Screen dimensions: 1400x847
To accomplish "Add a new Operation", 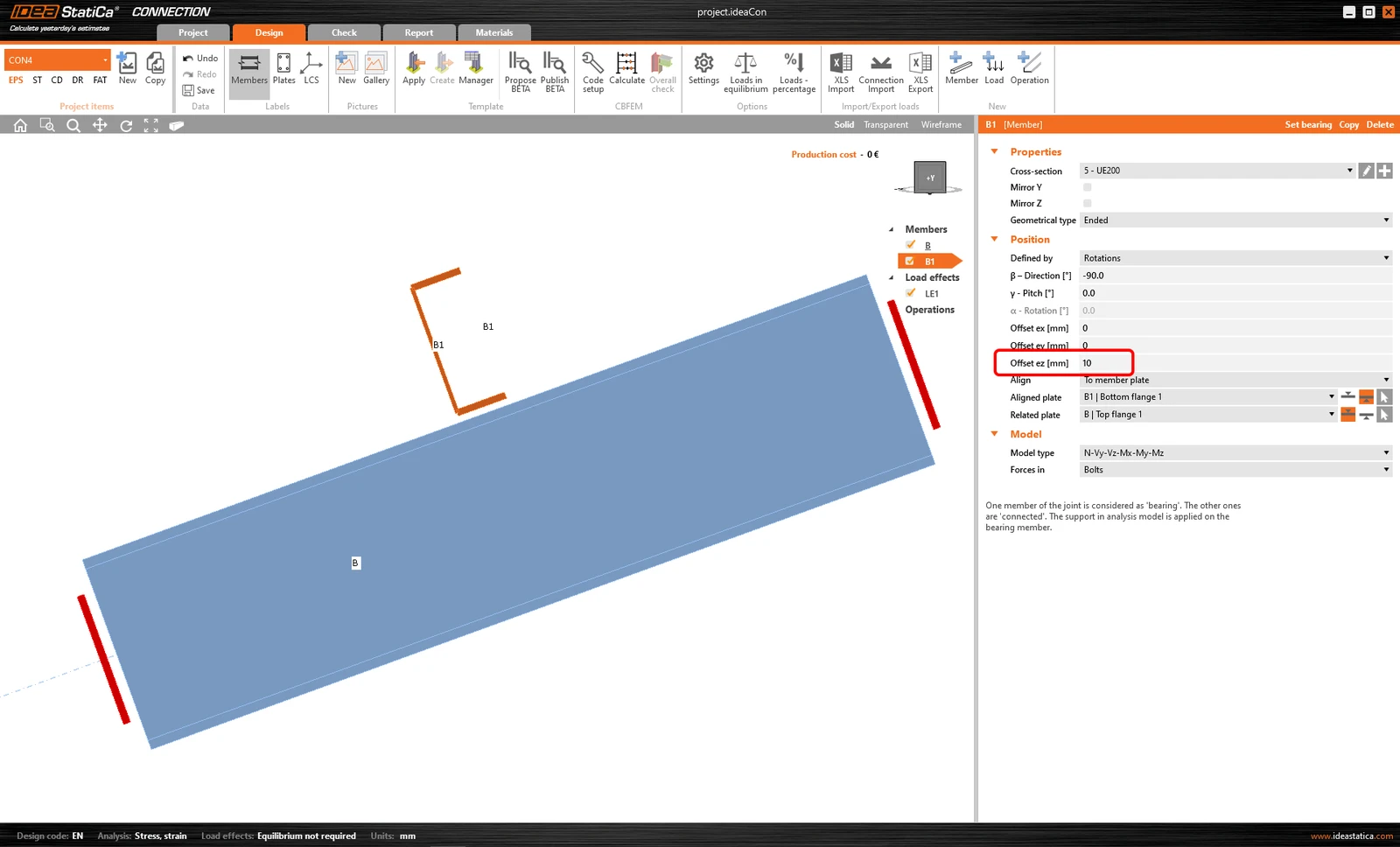I will coord(1029,68).
